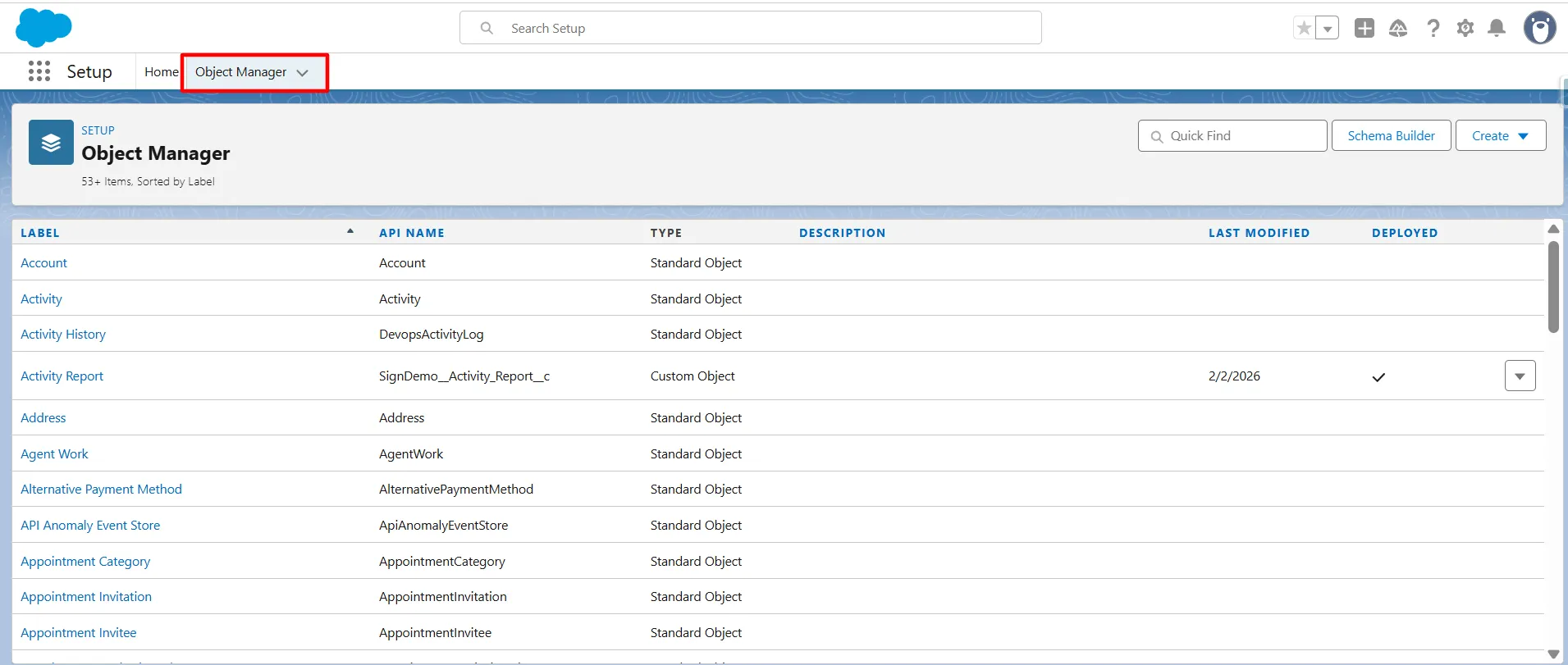Click the table's vertical scrollbar thumb
Screen dimensions: 1568x665
1553,287
